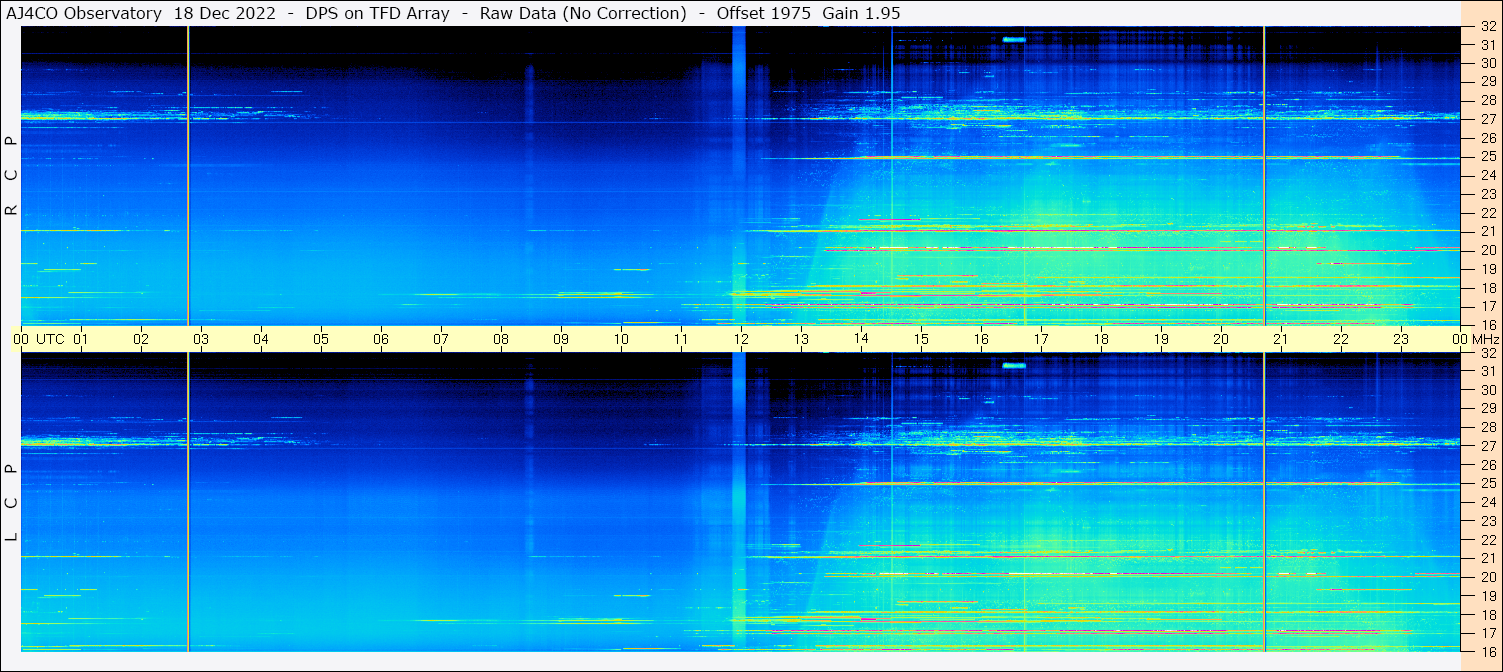Screen dimensions: 1503x672
Task: Click the cyan burst near 31 MHz in RCP
Action: (1014, 40)
